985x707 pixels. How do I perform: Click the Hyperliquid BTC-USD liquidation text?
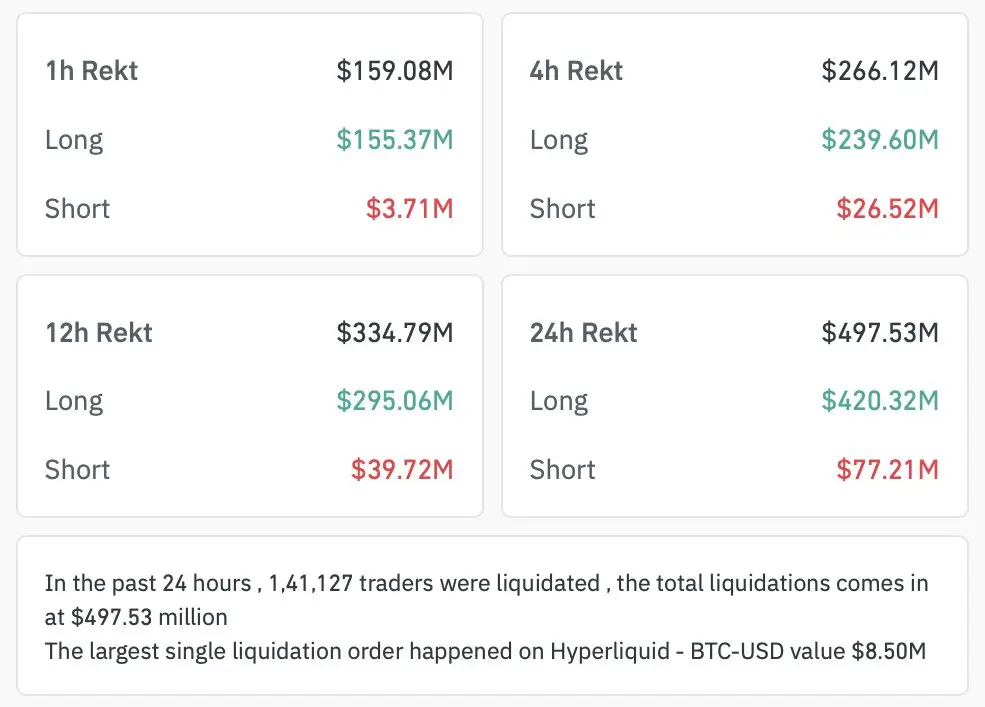pos(658,651)
